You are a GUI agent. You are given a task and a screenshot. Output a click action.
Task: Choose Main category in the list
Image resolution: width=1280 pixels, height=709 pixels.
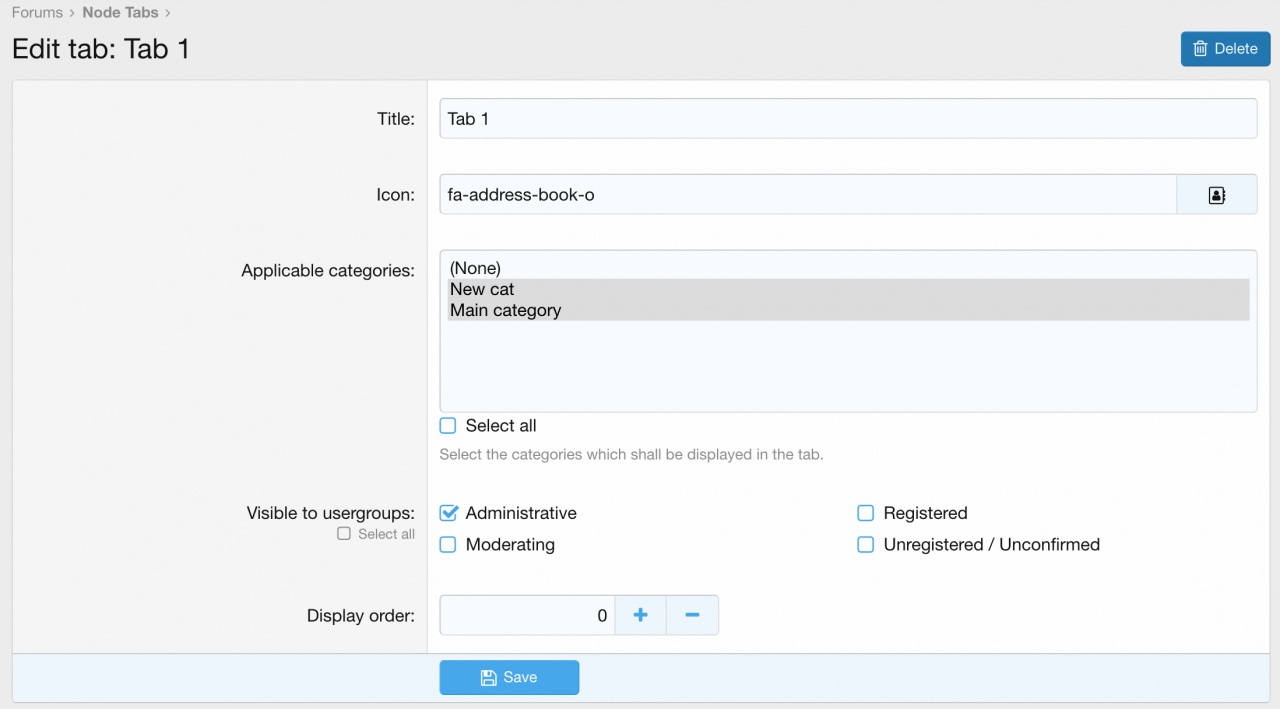point(505,310)
